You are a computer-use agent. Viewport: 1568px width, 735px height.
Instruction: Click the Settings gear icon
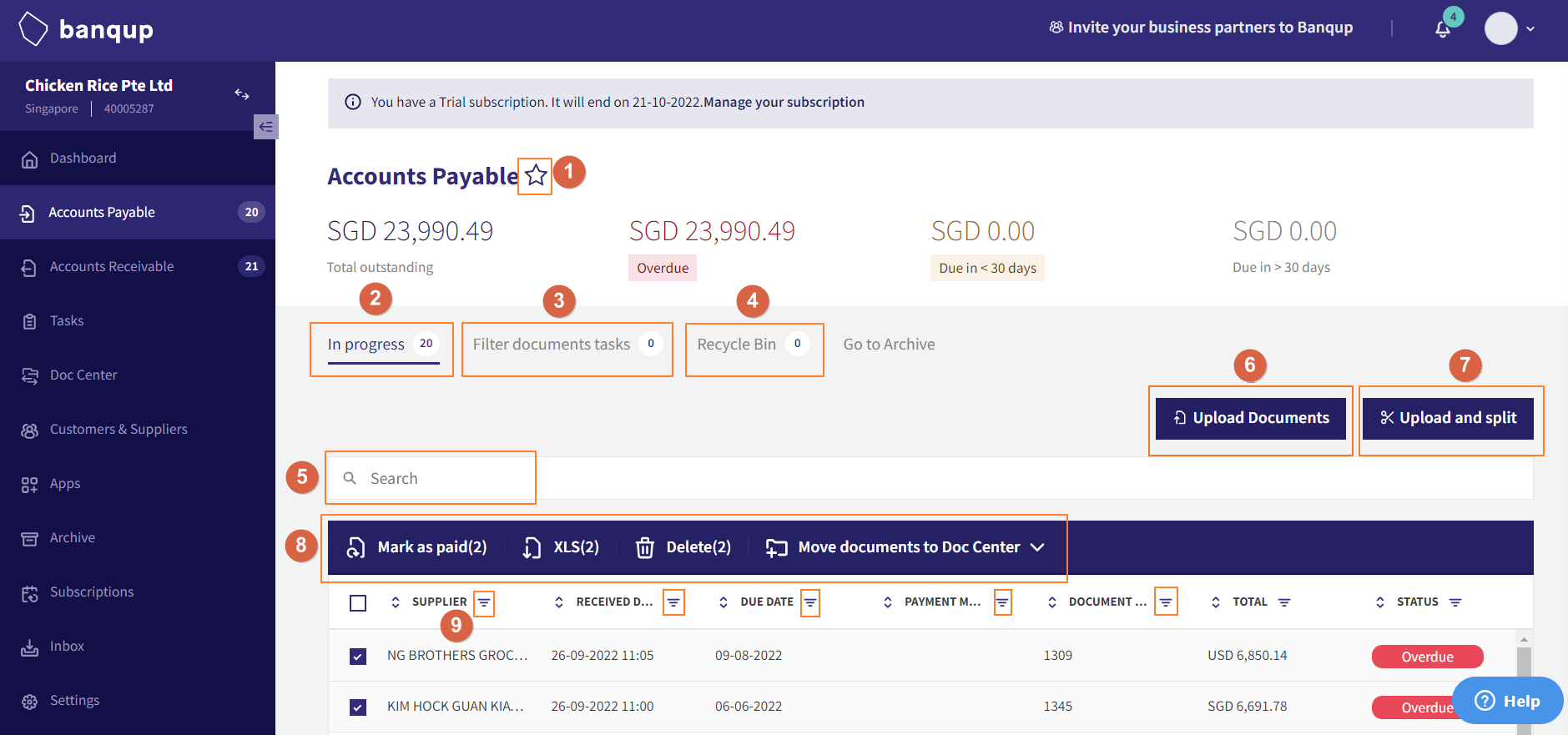(x=30, y=702)
